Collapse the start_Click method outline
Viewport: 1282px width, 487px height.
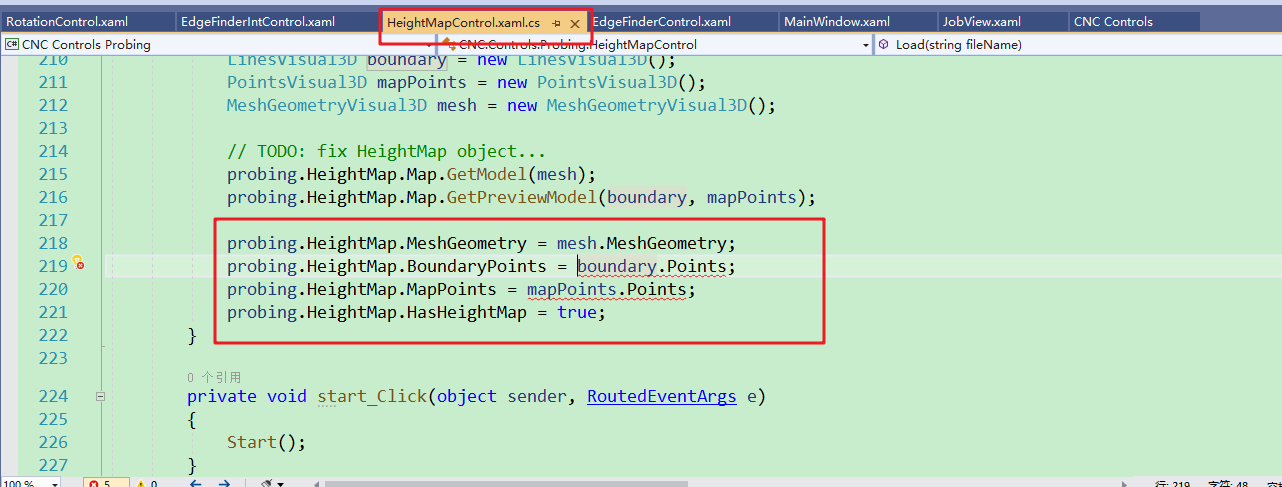click(x=100, y=396)
